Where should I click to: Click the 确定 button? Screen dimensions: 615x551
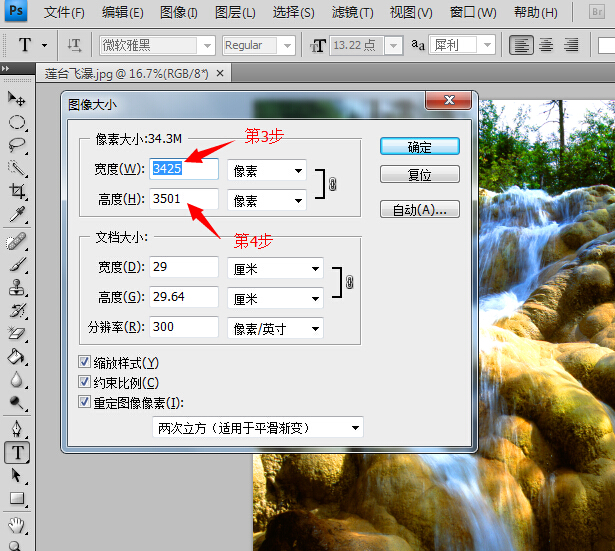[419, 147]
